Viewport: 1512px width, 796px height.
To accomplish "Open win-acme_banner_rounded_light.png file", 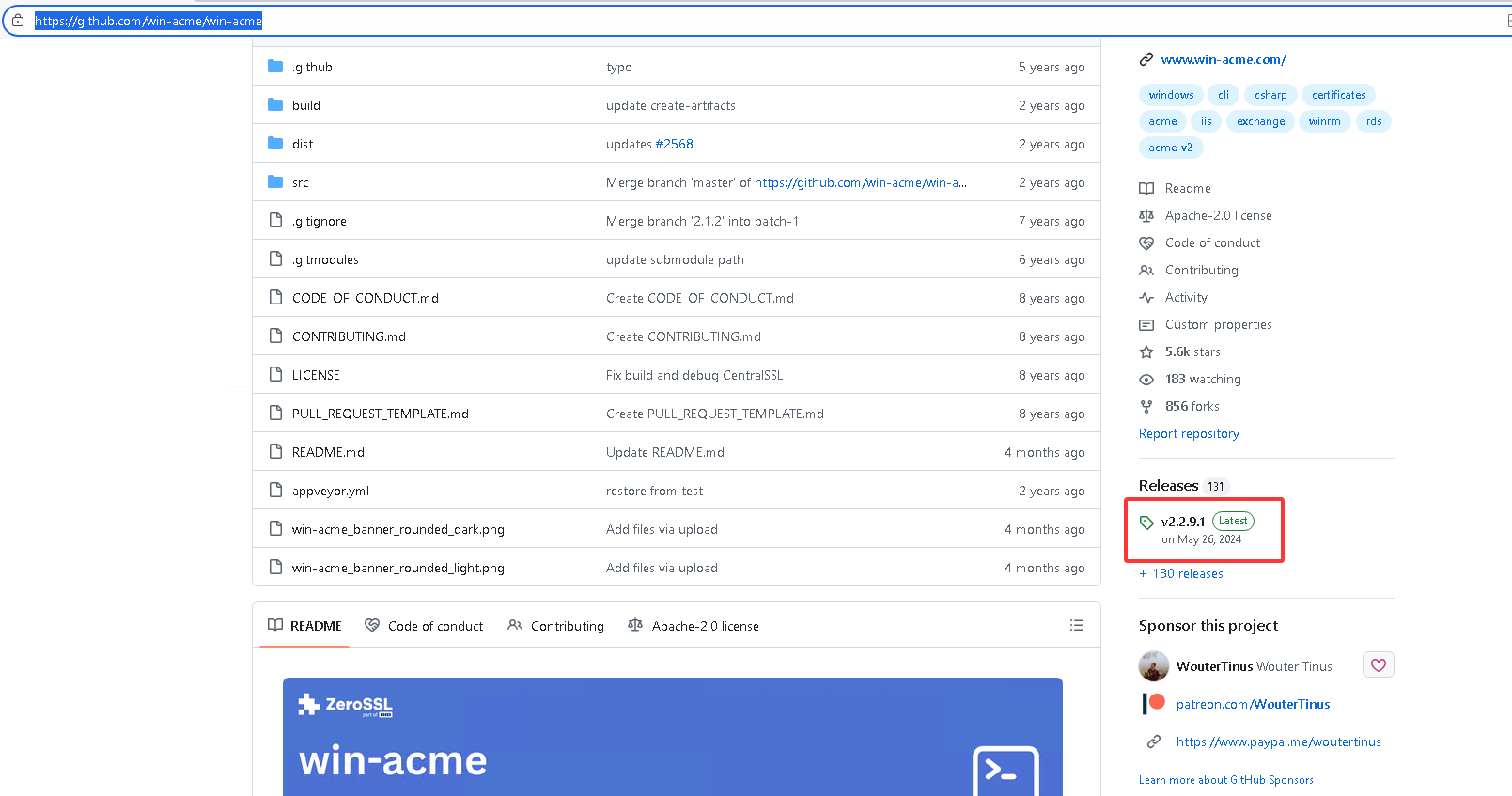I will (x=398, y=568).
